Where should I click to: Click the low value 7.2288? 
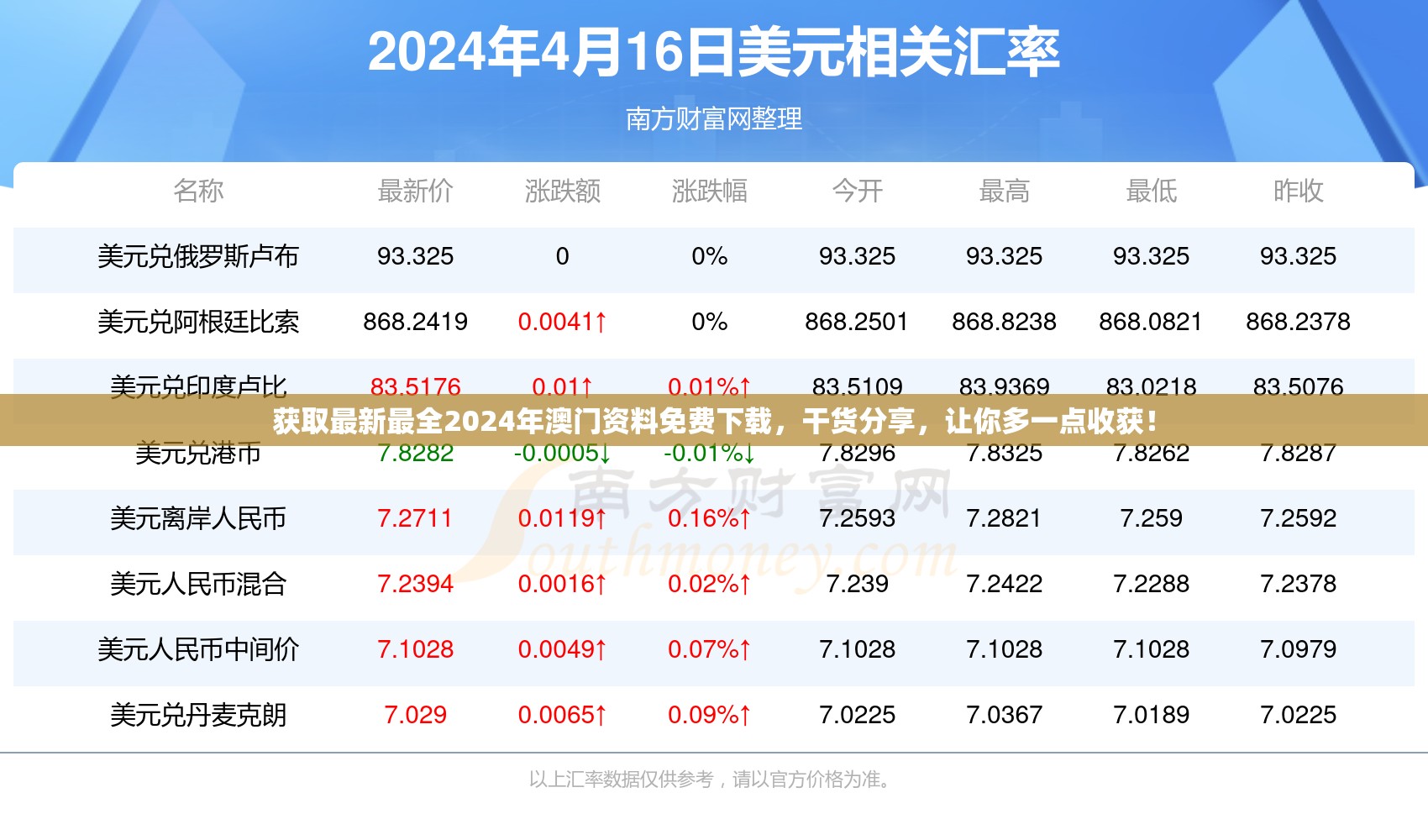tap(1151, 584)
